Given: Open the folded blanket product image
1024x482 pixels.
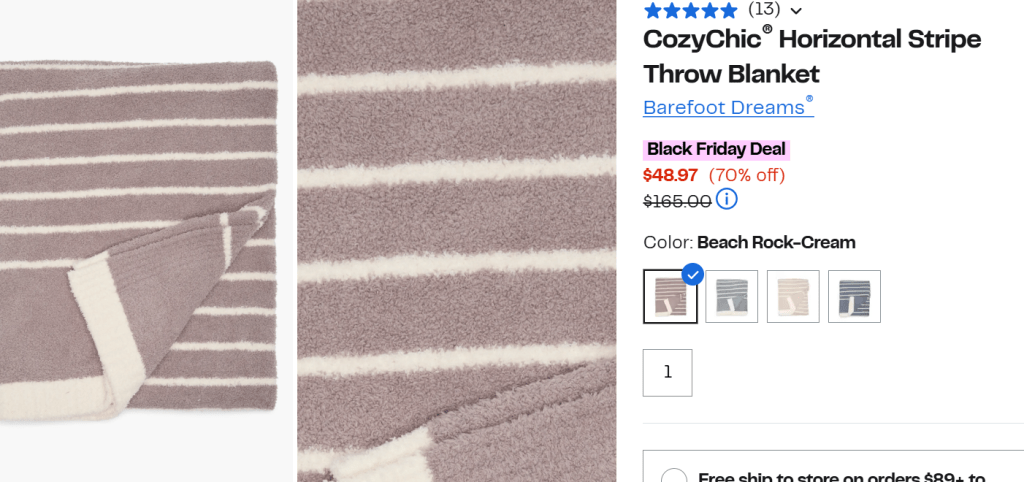Looking at the screenshot, I should (140, 240).
